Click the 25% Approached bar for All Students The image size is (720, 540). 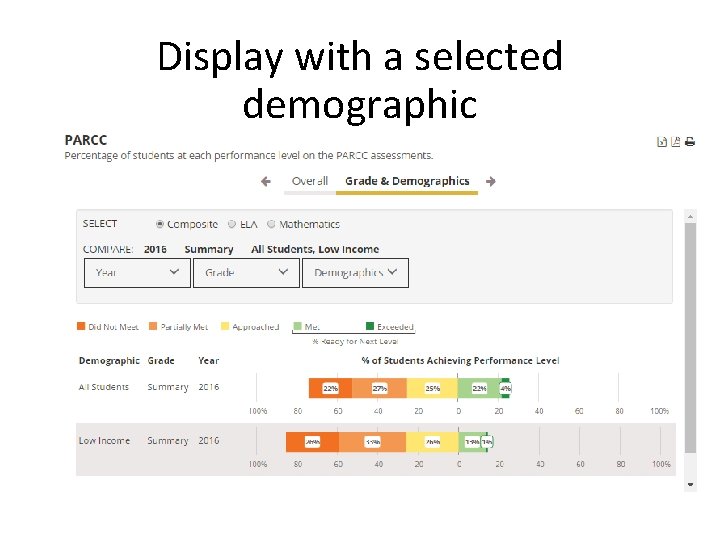[x=432, y=388]
